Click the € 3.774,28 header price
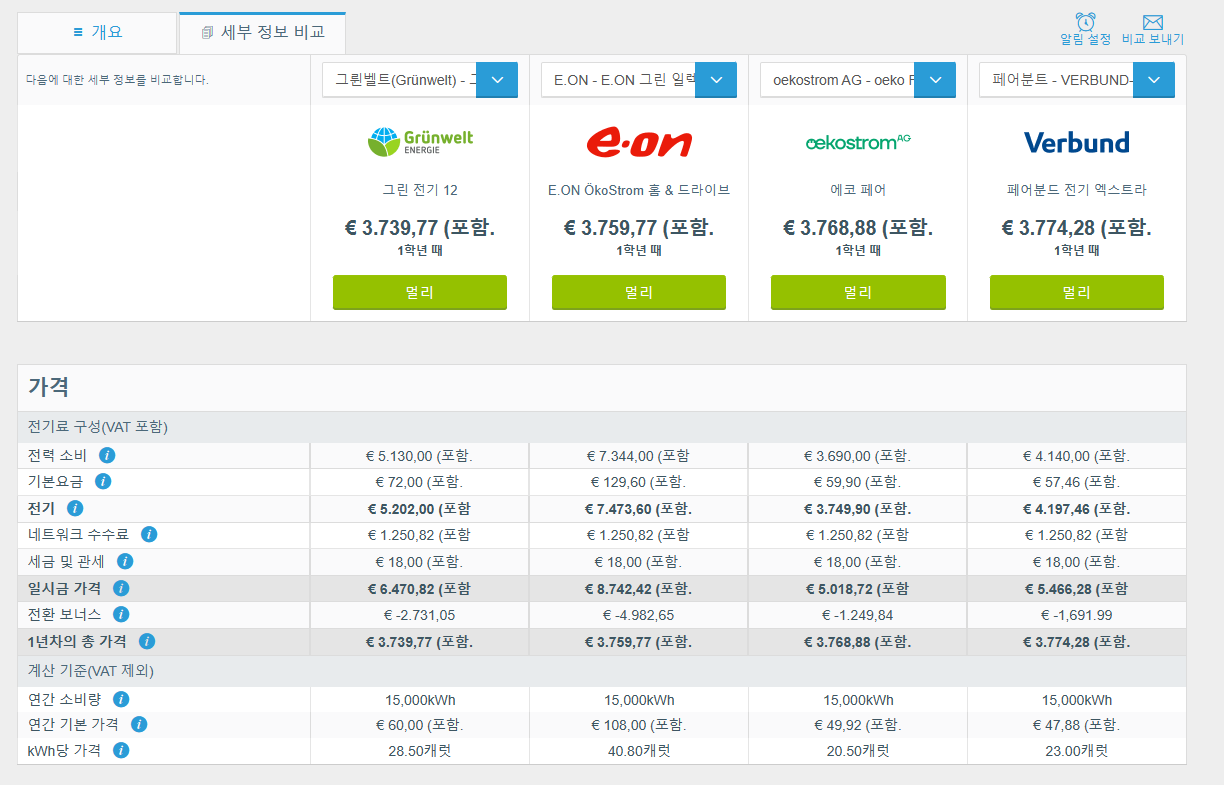This screenshot has width=1224, height=785. (x=1077, y=228)
